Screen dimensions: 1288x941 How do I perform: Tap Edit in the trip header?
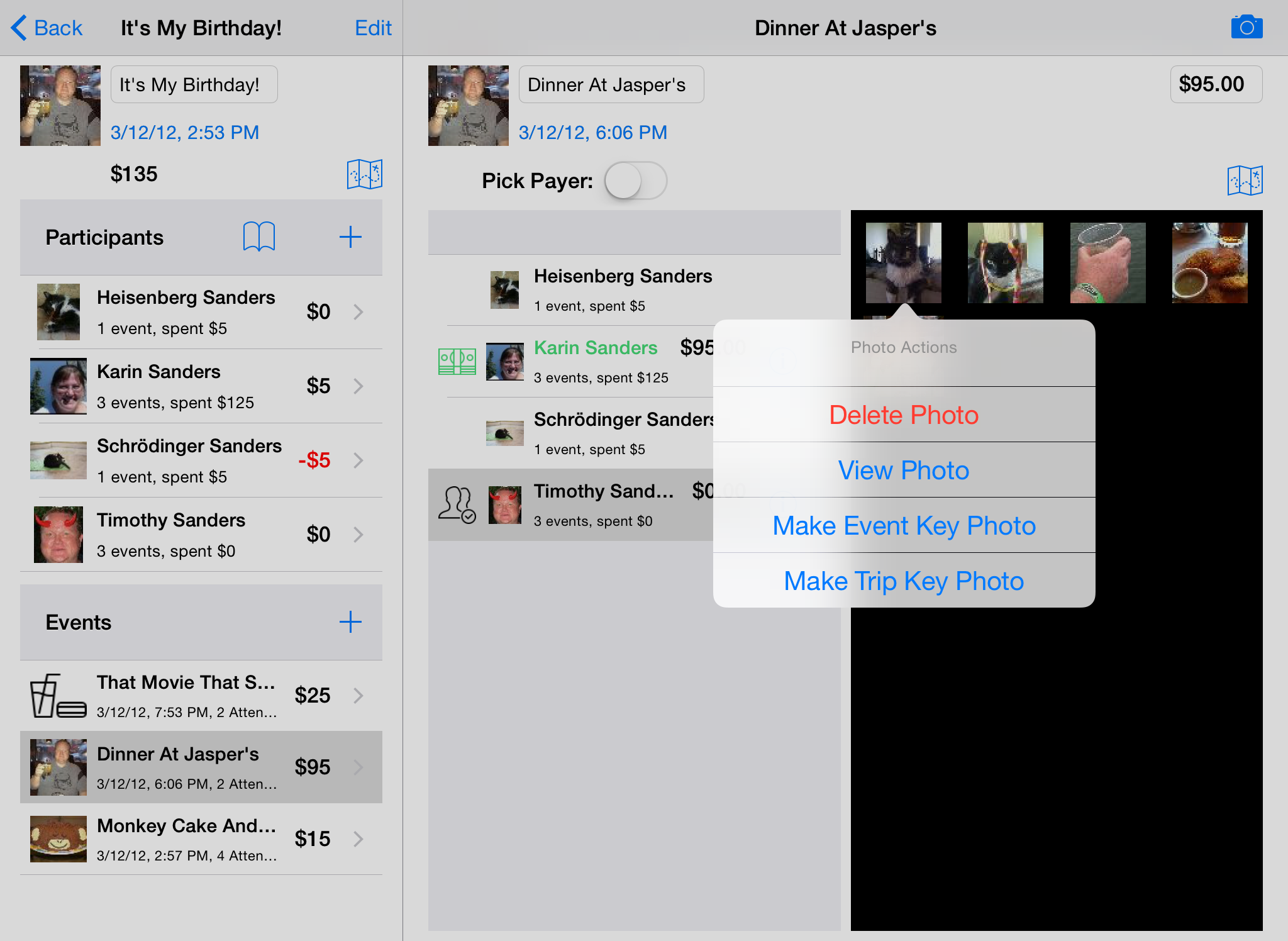pos(373,28)
